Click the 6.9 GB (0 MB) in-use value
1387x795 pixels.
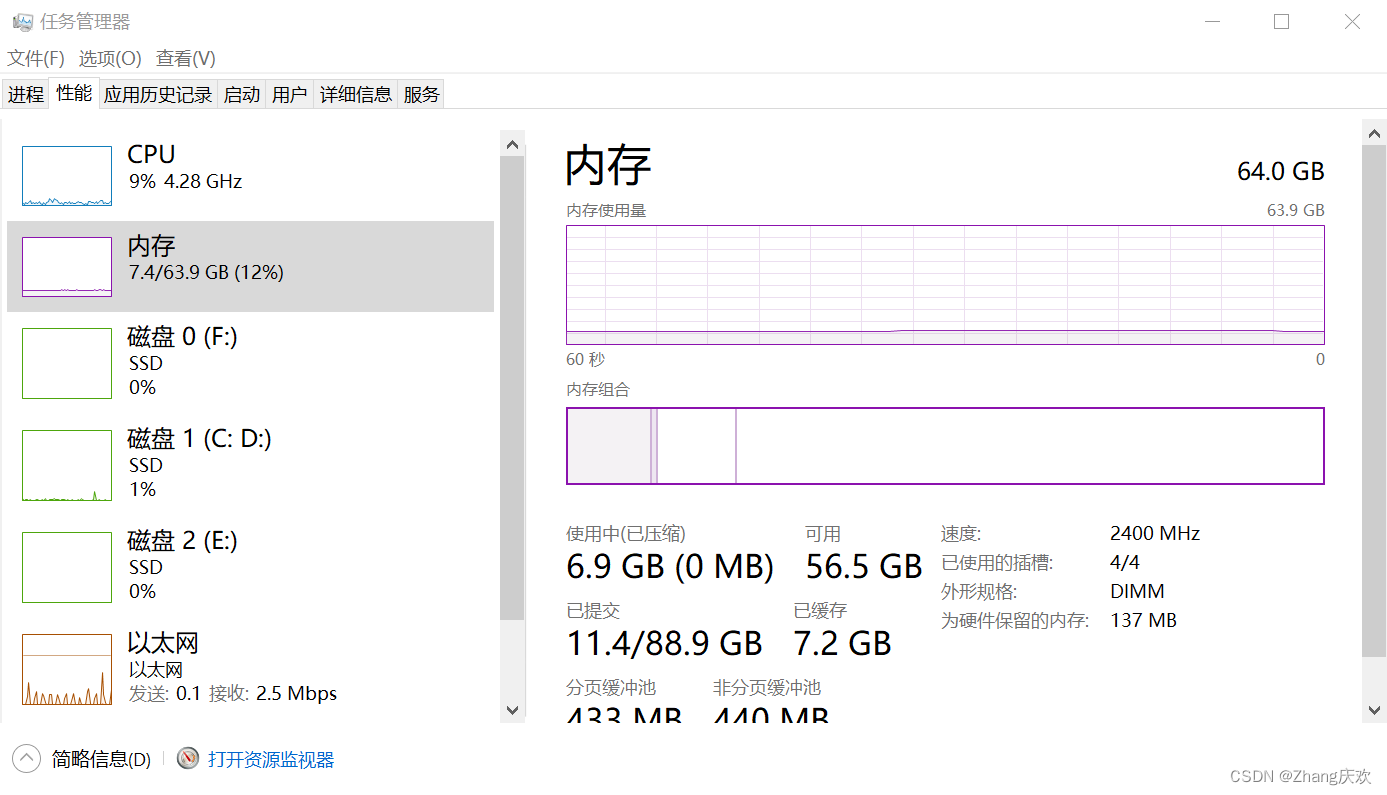point(670,566)
